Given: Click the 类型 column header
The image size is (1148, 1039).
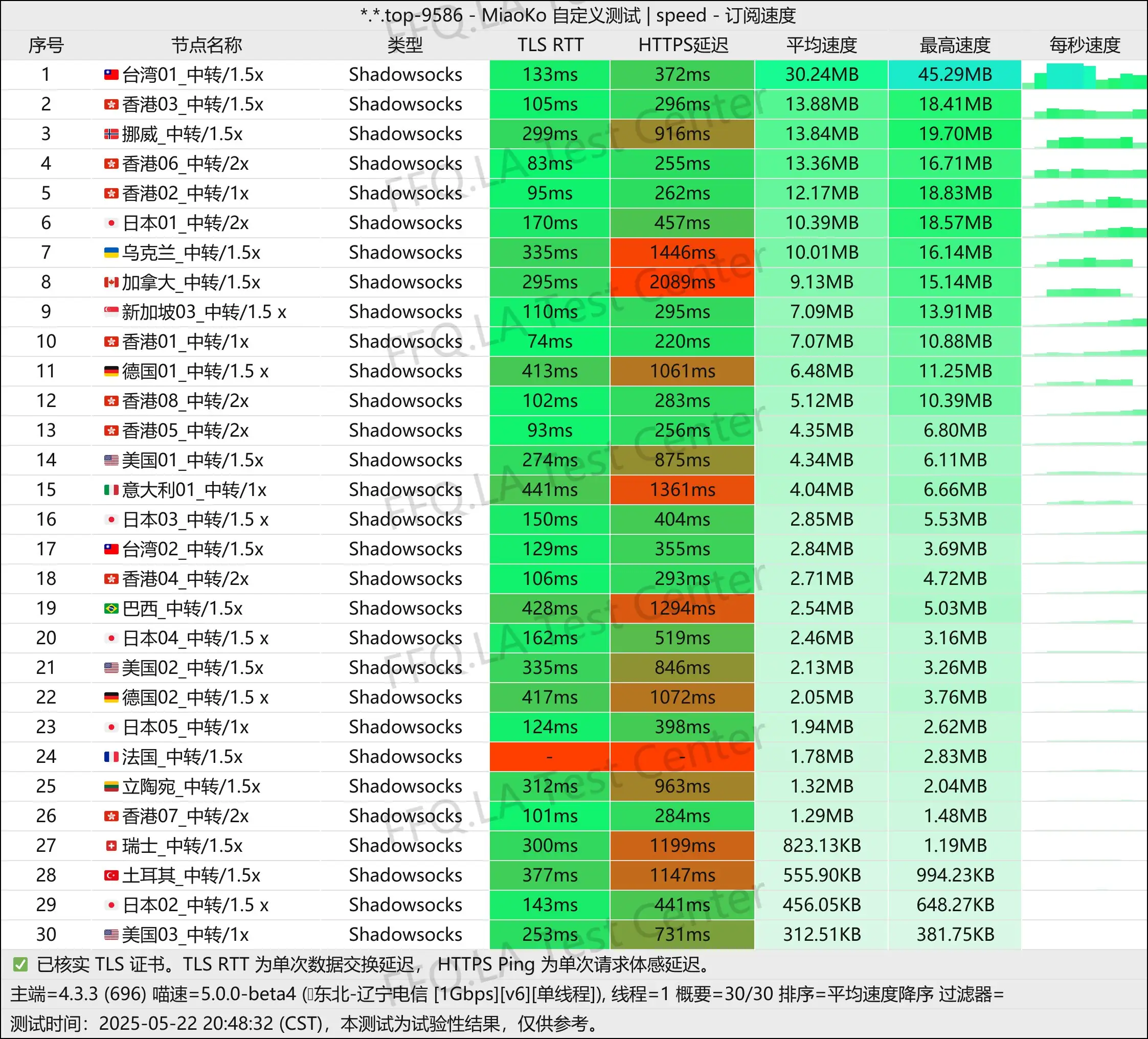Looking at the screenshot, I should click(x=405, y=45).
